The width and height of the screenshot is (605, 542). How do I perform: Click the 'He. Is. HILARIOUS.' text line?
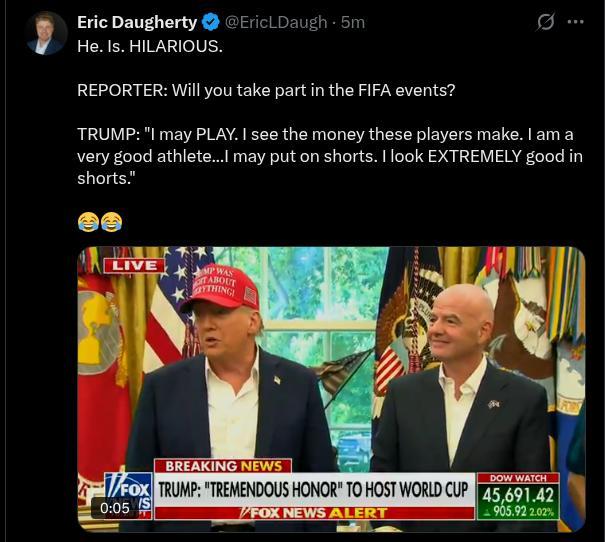pyautogui.click(x=150, y=46)
